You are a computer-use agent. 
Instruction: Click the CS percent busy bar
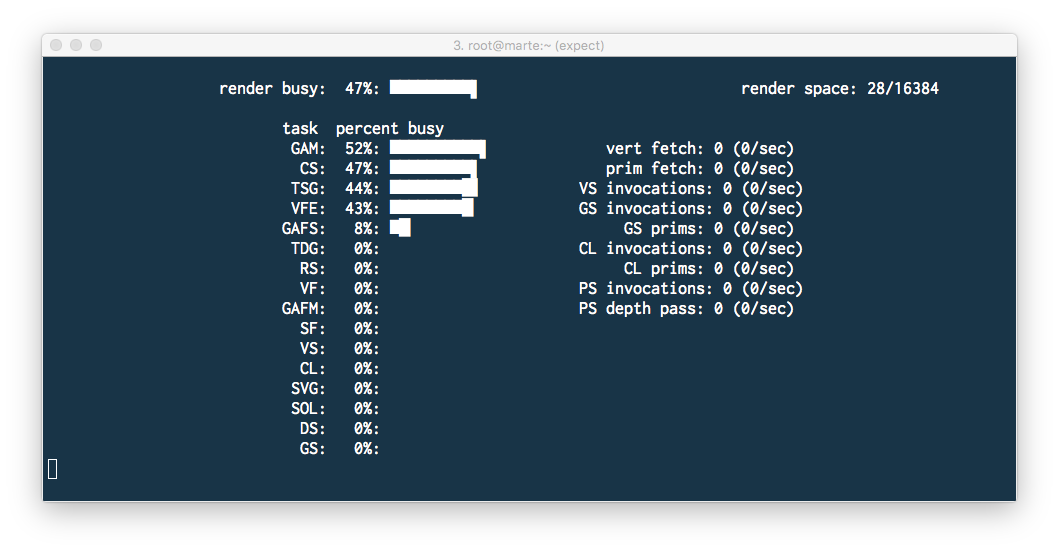(433, 169)
